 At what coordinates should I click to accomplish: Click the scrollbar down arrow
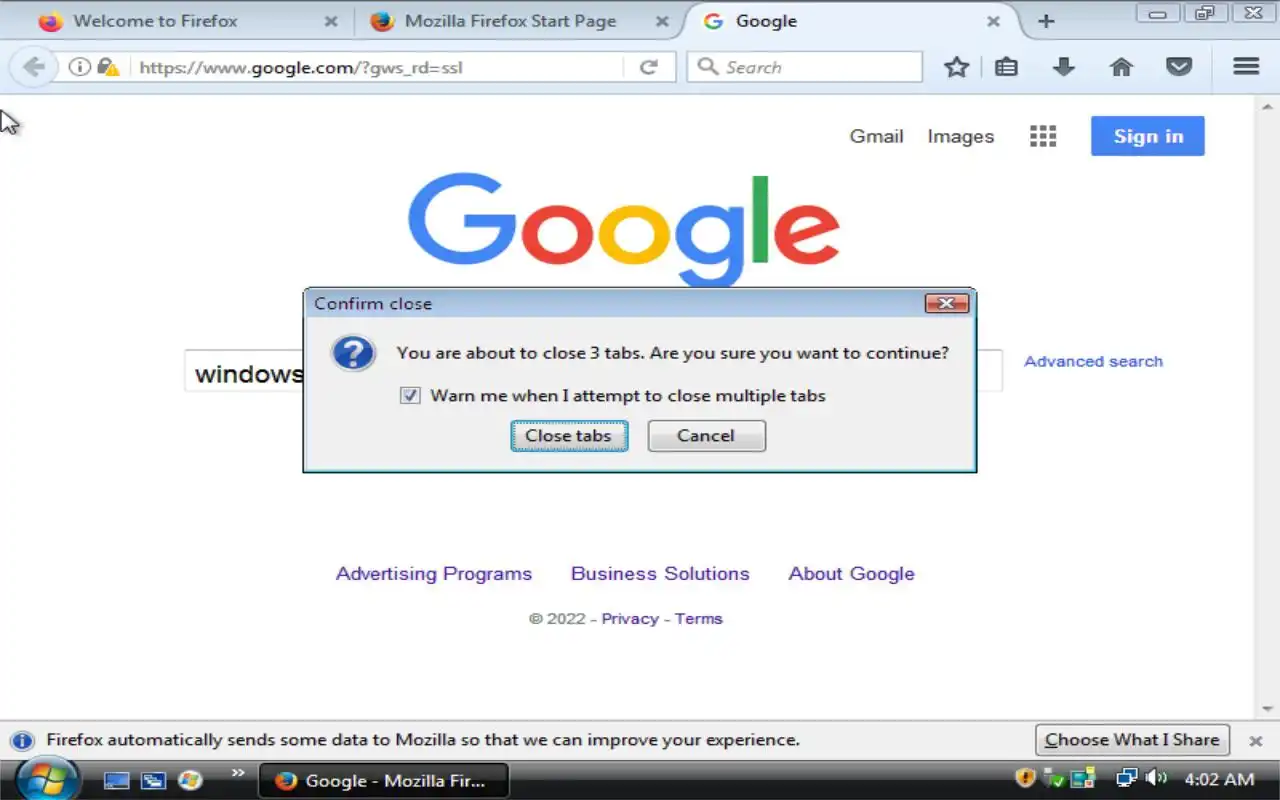[x=1268, y=708]
